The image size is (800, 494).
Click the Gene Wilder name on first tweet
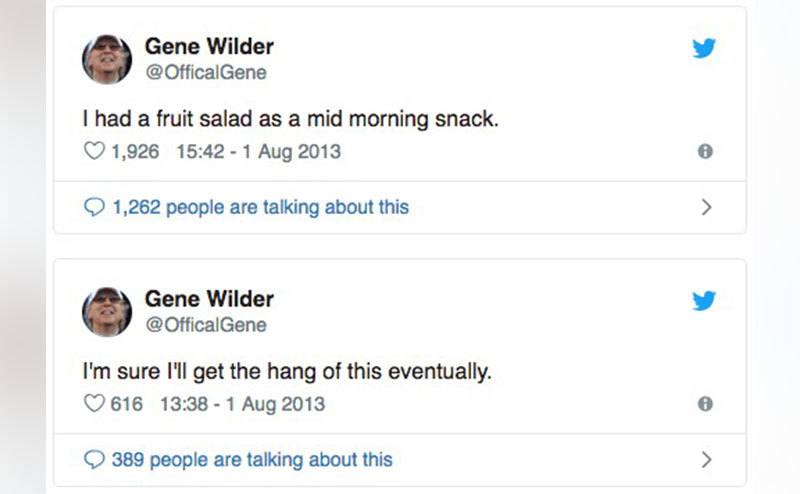click(209, 47)
